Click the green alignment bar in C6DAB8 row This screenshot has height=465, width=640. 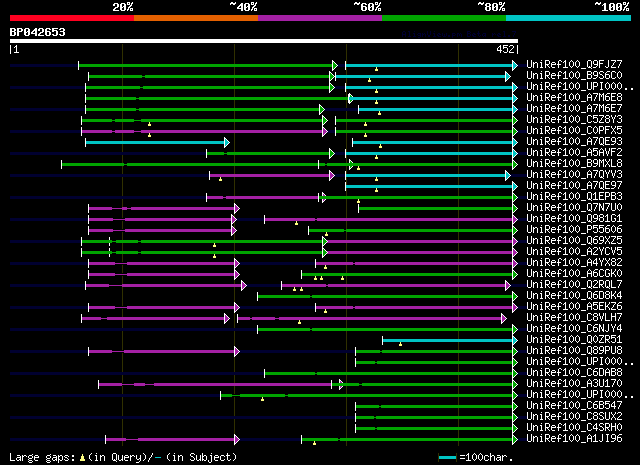(x=391, y=373)
